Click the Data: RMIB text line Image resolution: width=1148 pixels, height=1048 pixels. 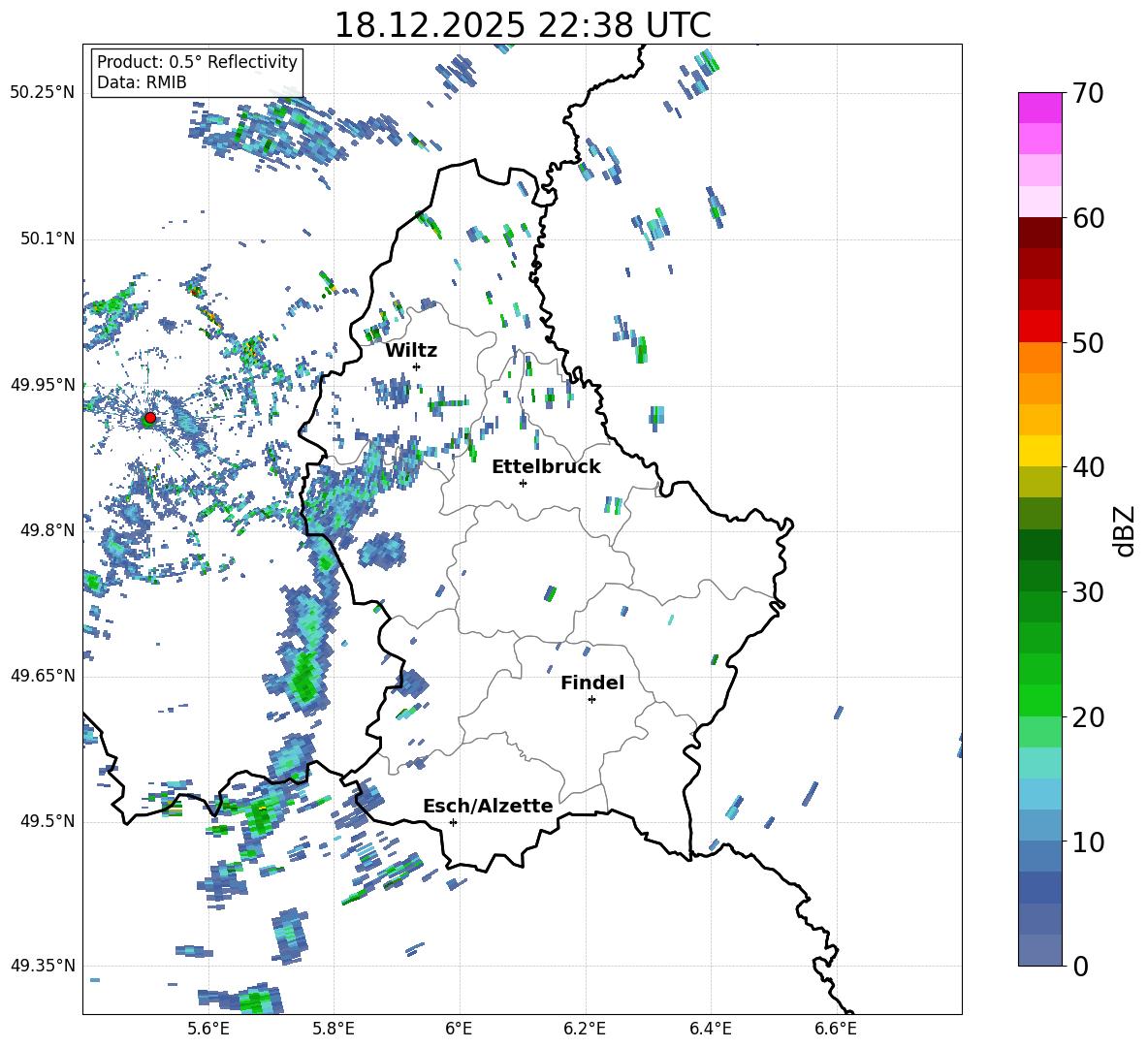pos(142,82)
